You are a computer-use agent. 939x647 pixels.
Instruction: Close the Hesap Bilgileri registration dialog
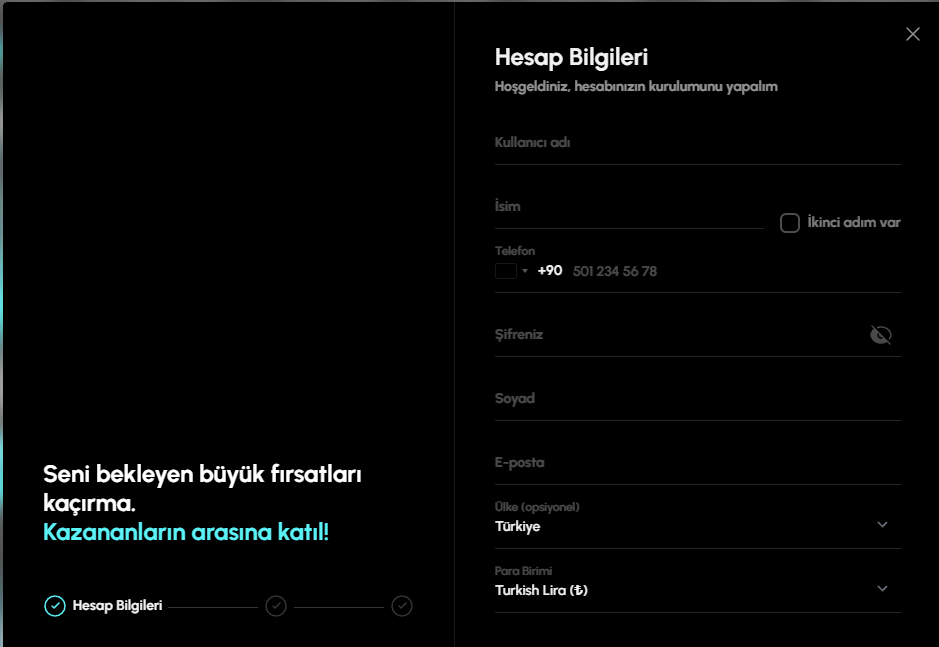(x=913, y=34)
